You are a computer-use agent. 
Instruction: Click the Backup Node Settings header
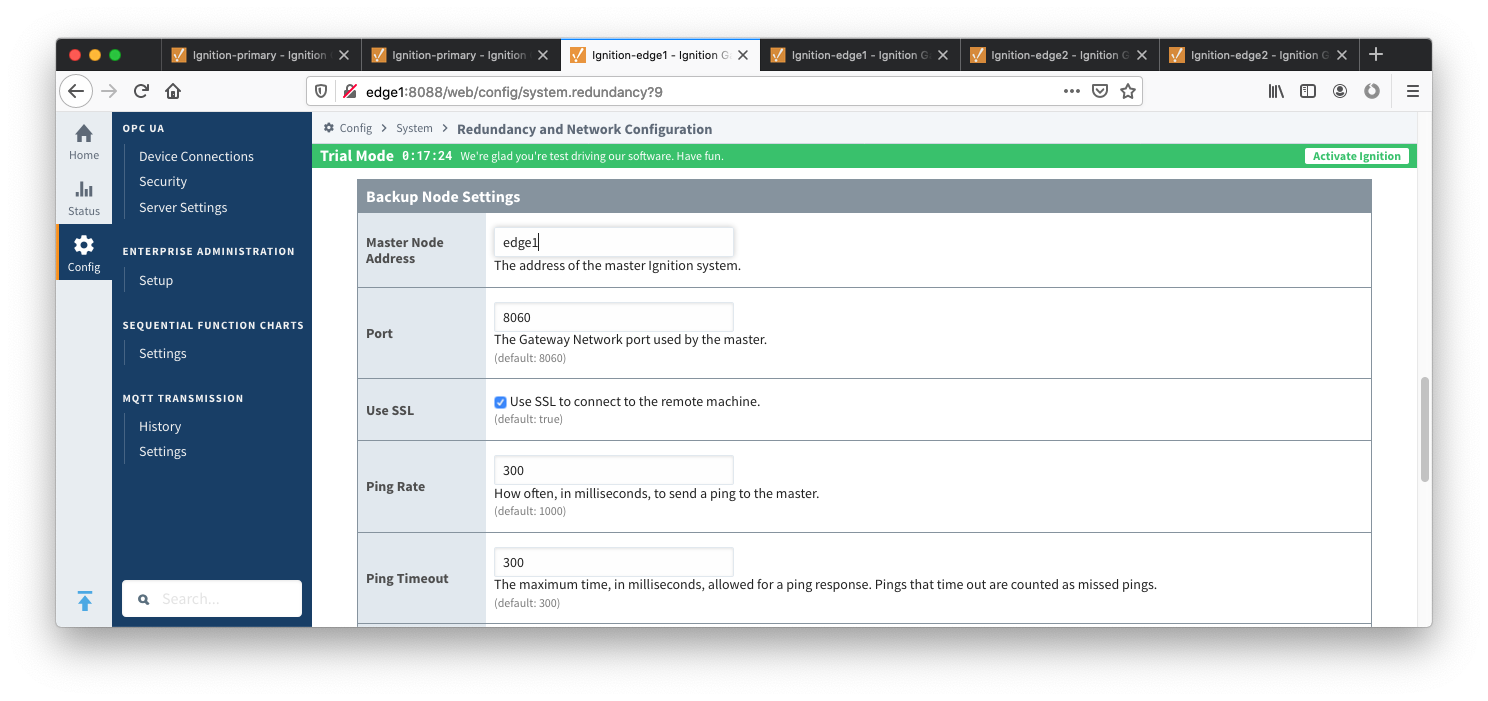864,196
